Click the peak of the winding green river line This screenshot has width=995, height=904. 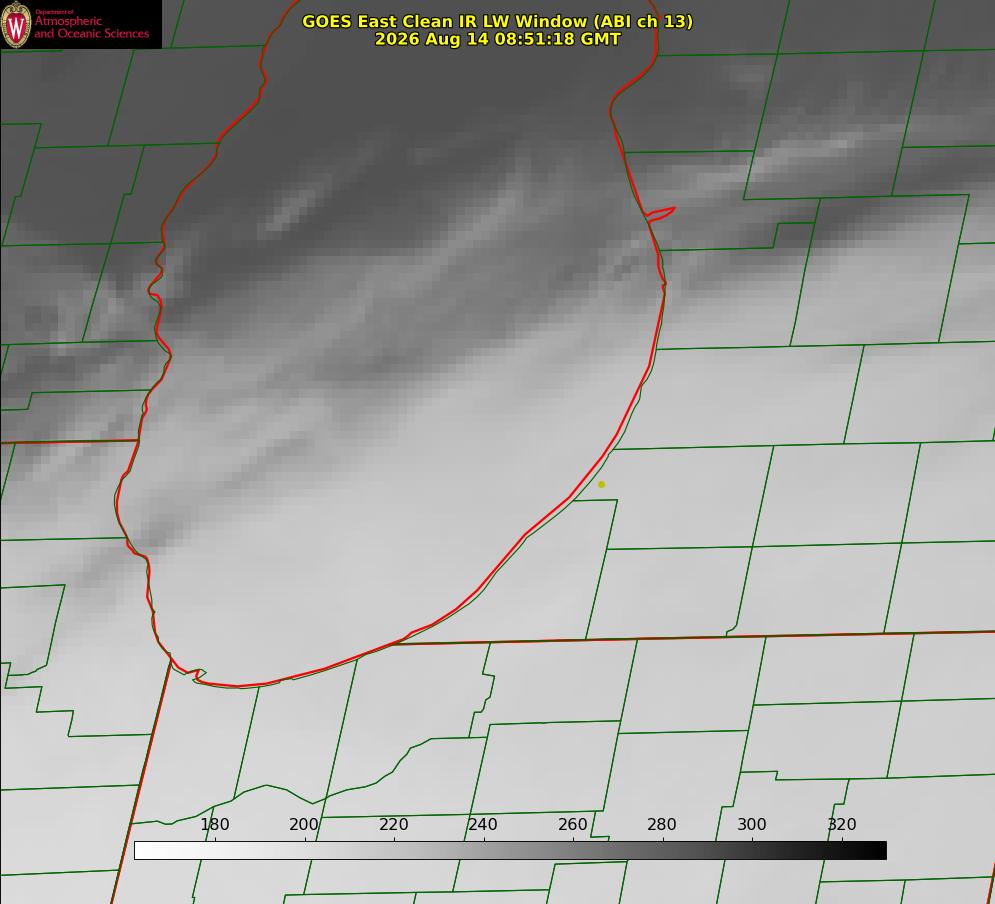(267, 785)
